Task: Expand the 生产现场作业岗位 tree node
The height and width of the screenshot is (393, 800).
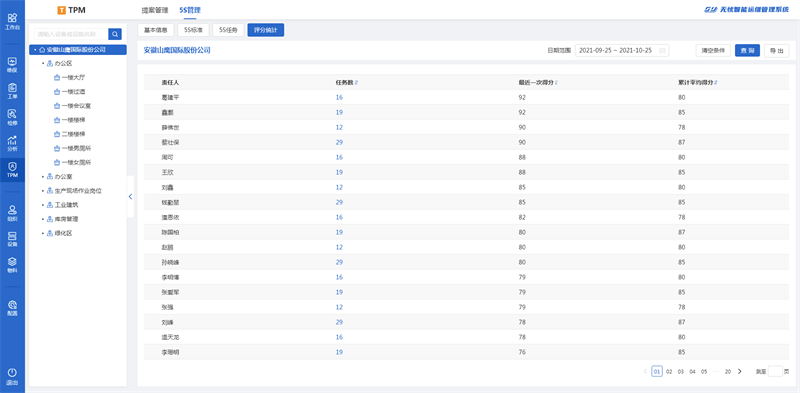Action: [x=43, y=190]
